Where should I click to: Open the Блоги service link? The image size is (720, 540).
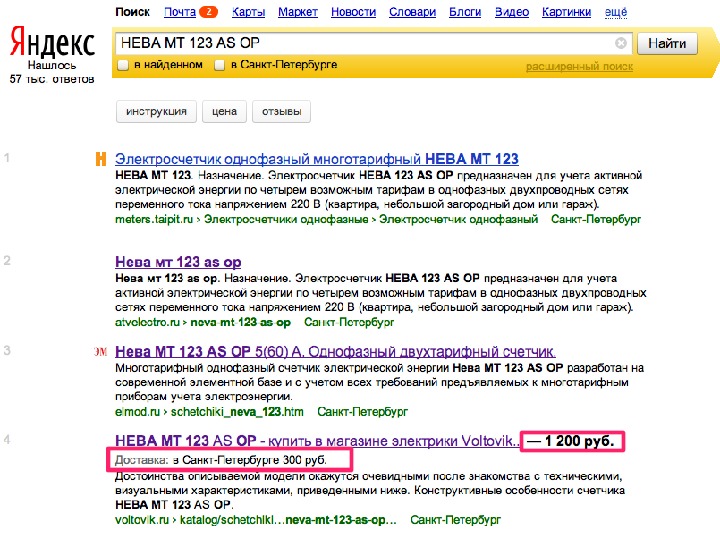click(465, 12)
